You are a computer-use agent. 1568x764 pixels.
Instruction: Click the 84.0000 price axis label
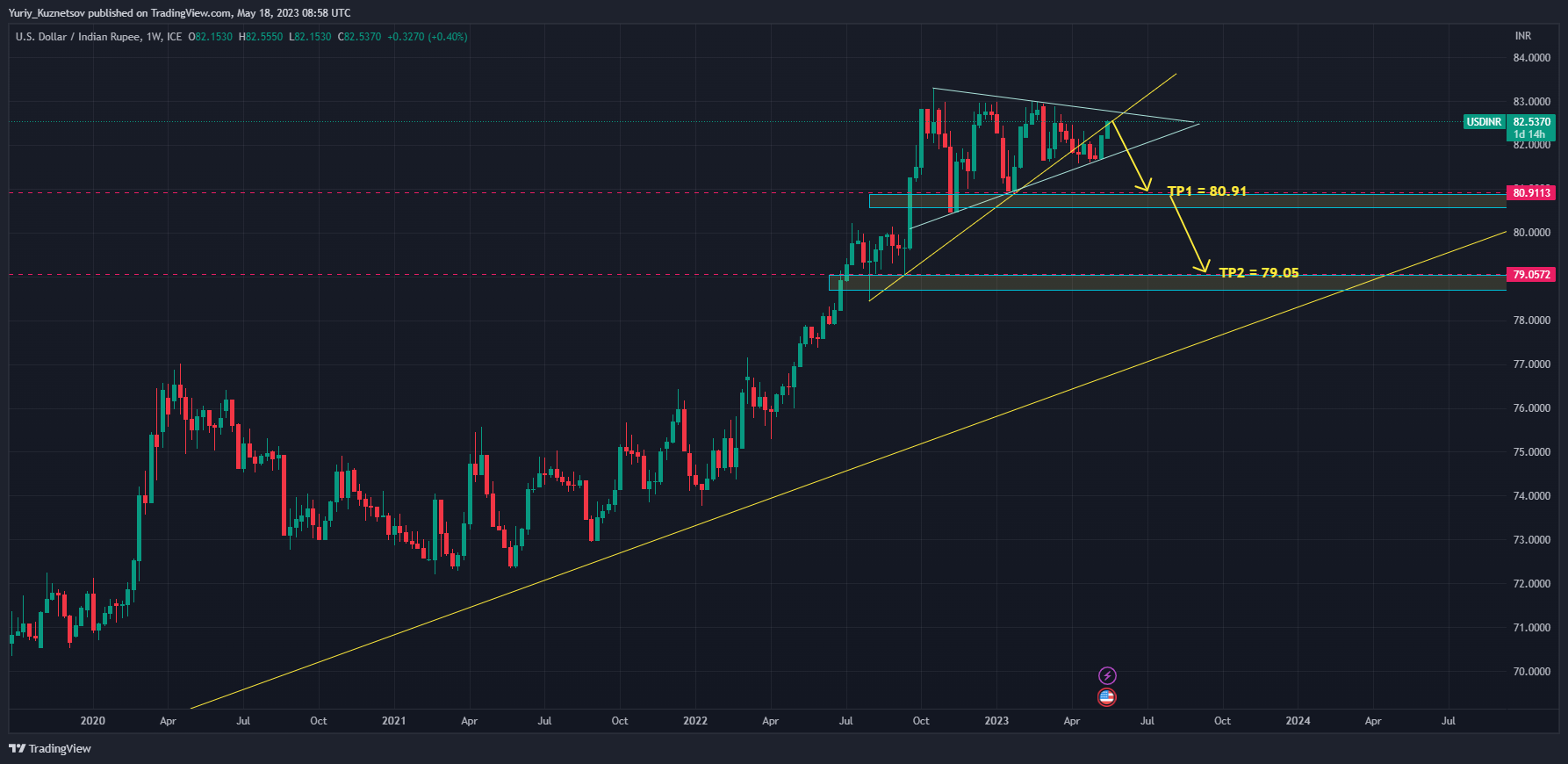click(1531, 58)
